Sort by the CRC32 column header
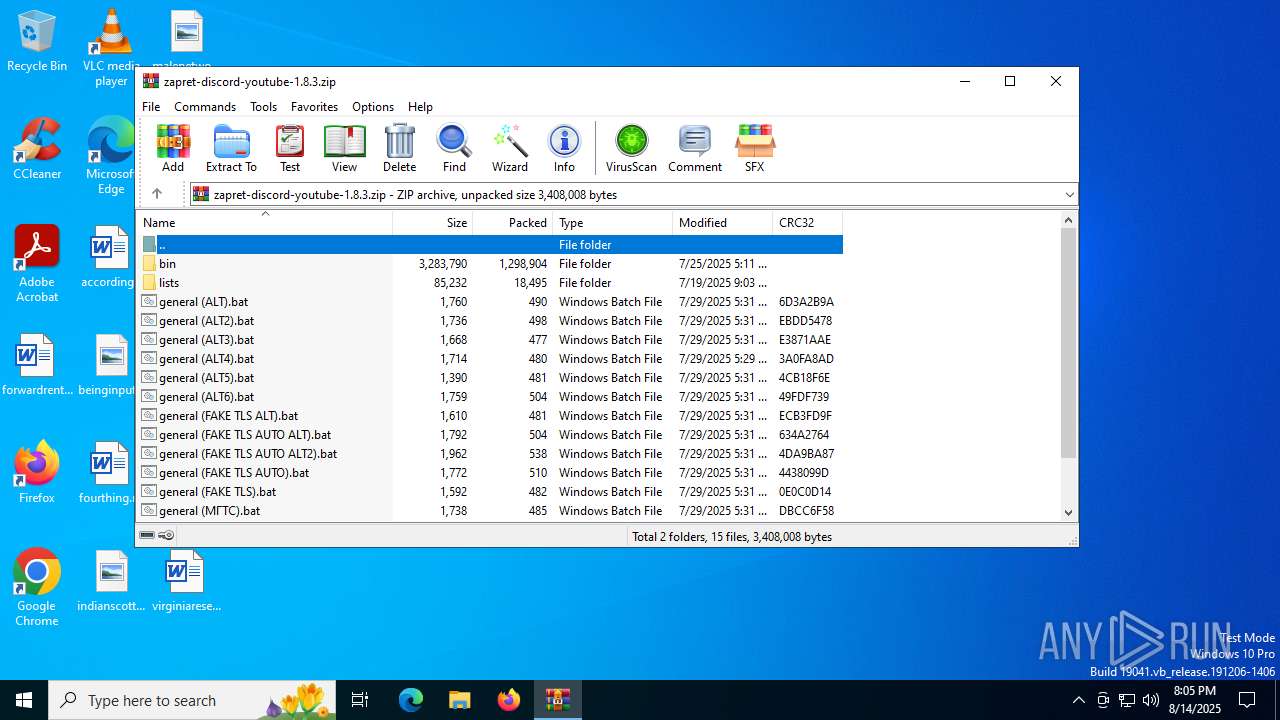 [x=808, y=222]
